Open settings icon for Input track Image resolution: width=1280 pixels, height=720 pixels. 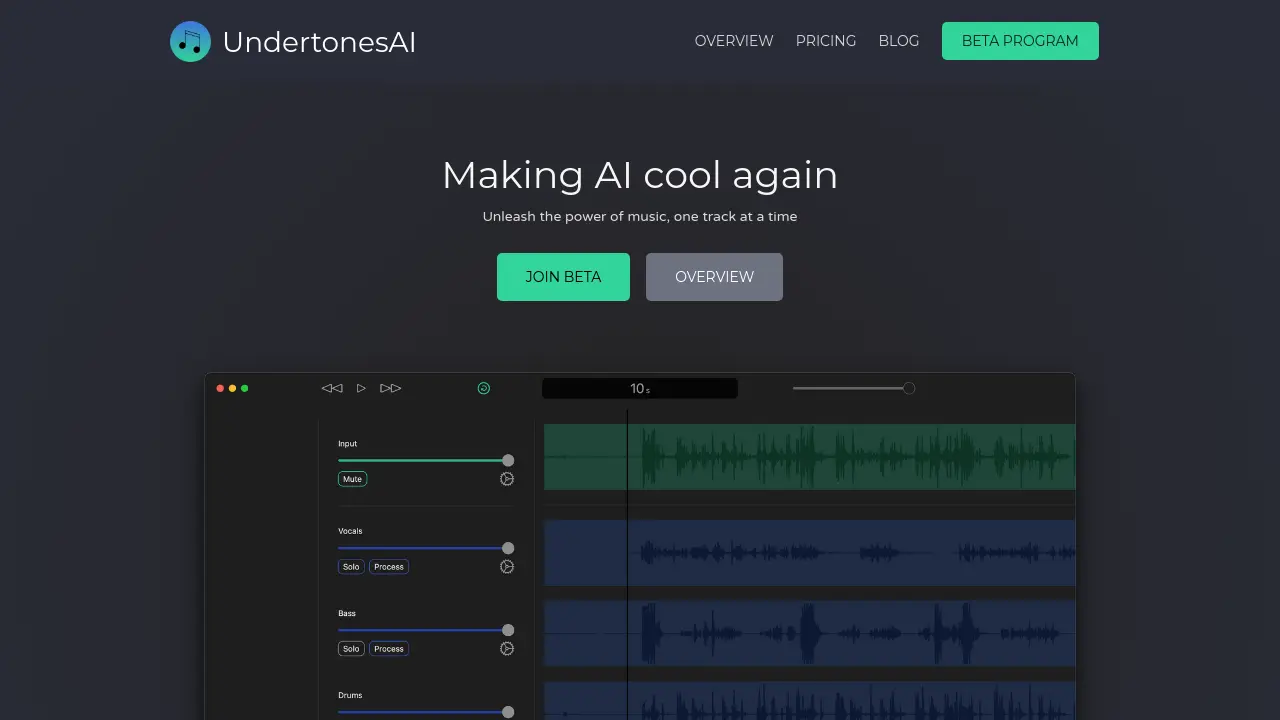507,479
